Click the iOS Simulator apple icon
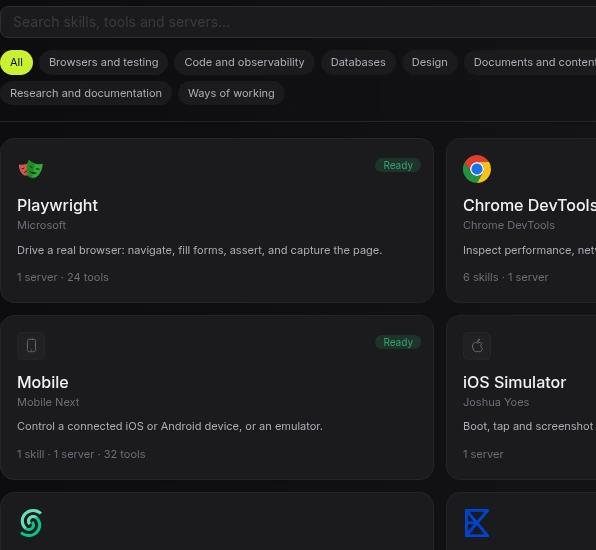The width and height of the screenshot is (596, 550). [x=477, y=346]
